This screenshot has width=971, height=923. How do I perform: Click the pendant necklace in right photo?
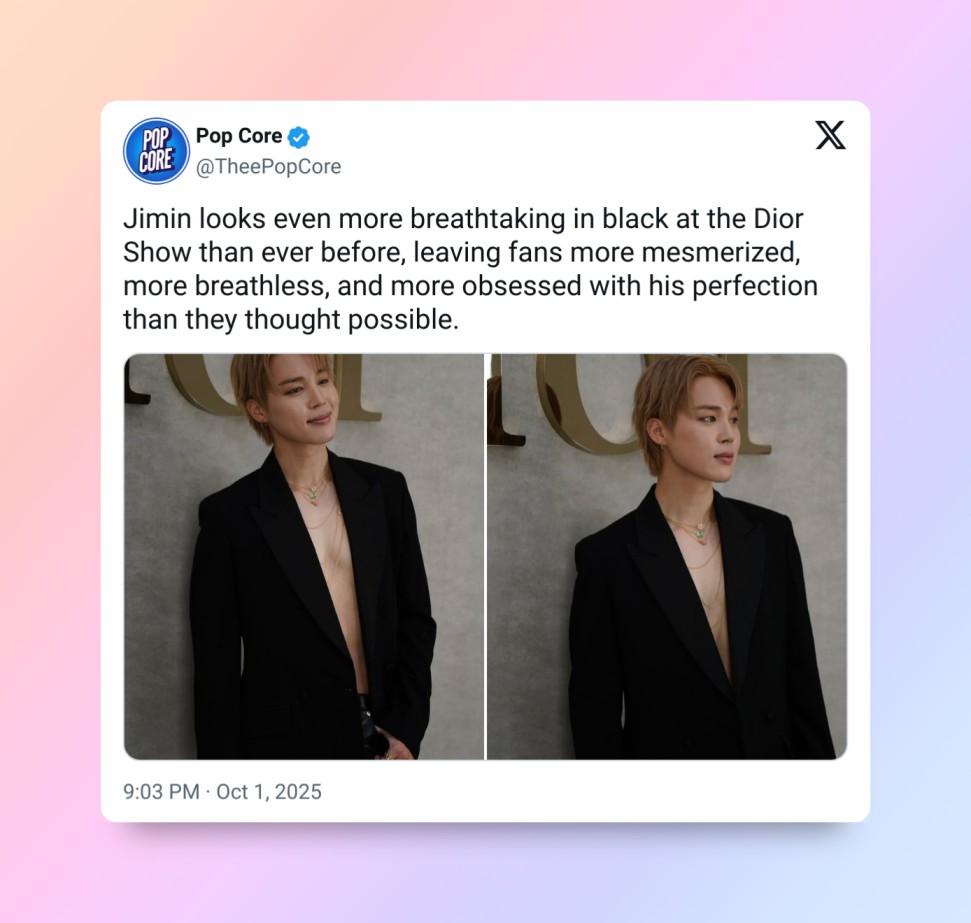(x=700, y=531)
